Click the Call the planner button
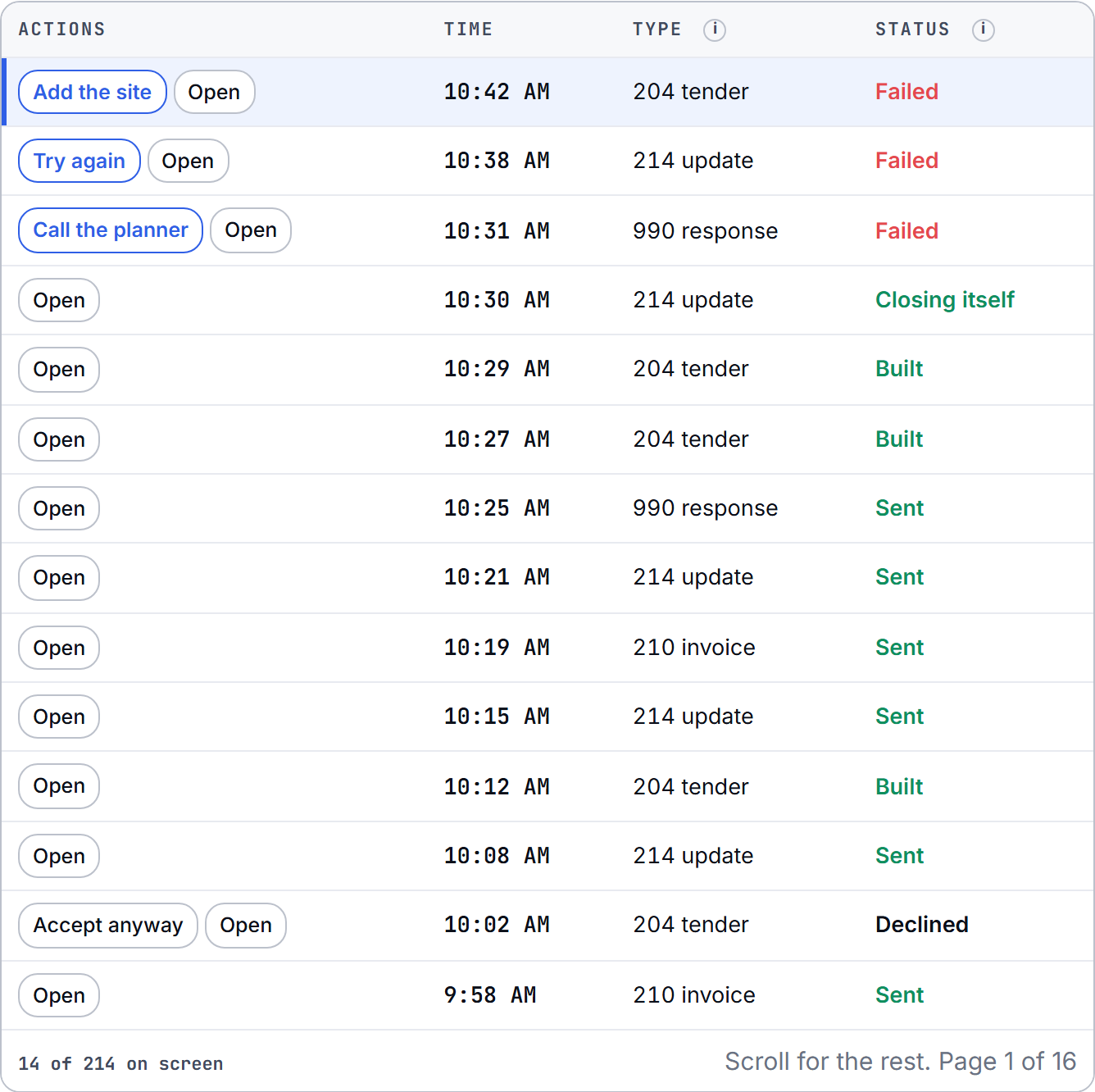Image resolution: width=1095 pixels, height=1092 pixels. pyautogui.click(x=111, y=230)
